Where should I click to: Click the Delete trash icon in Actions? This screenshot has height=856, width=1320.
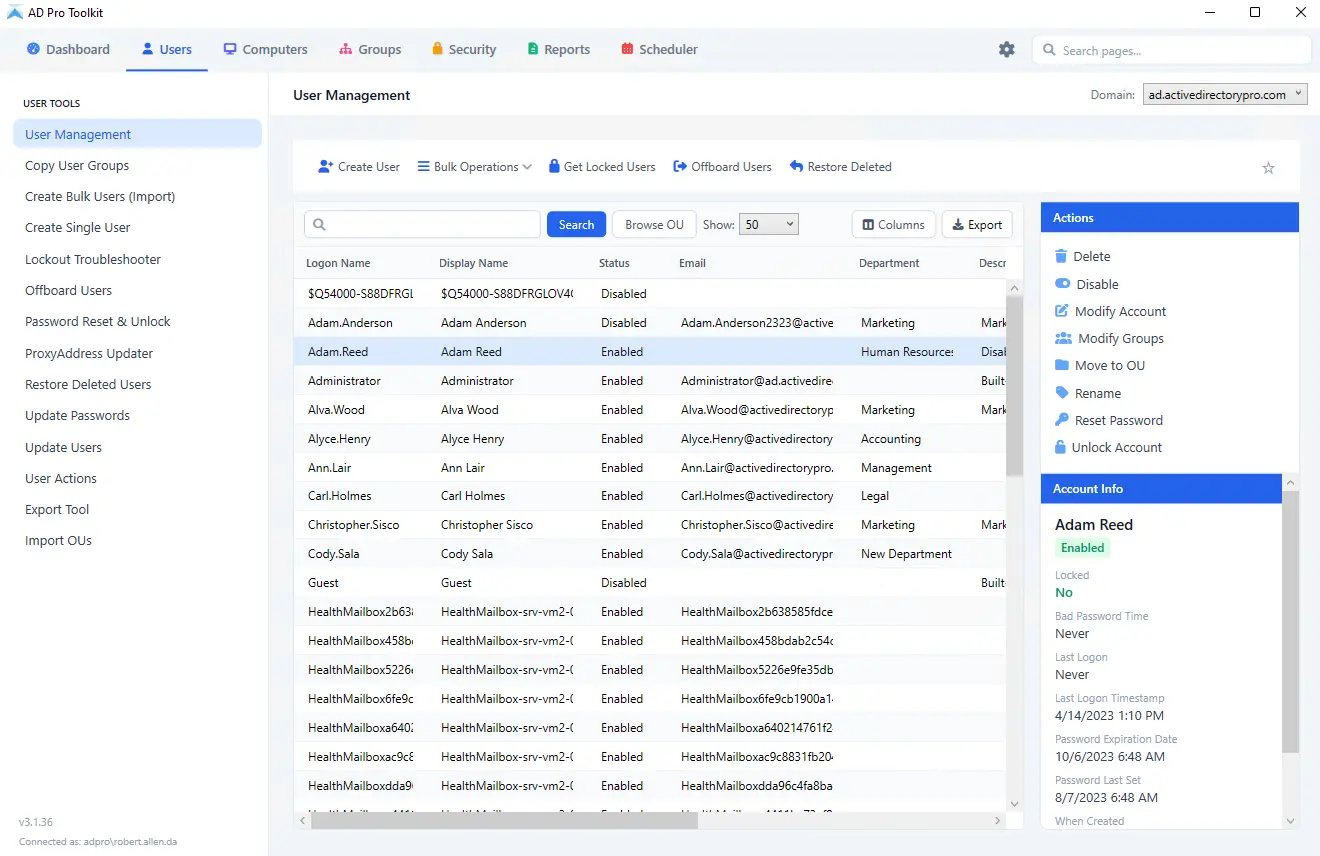pos(1061,256)
